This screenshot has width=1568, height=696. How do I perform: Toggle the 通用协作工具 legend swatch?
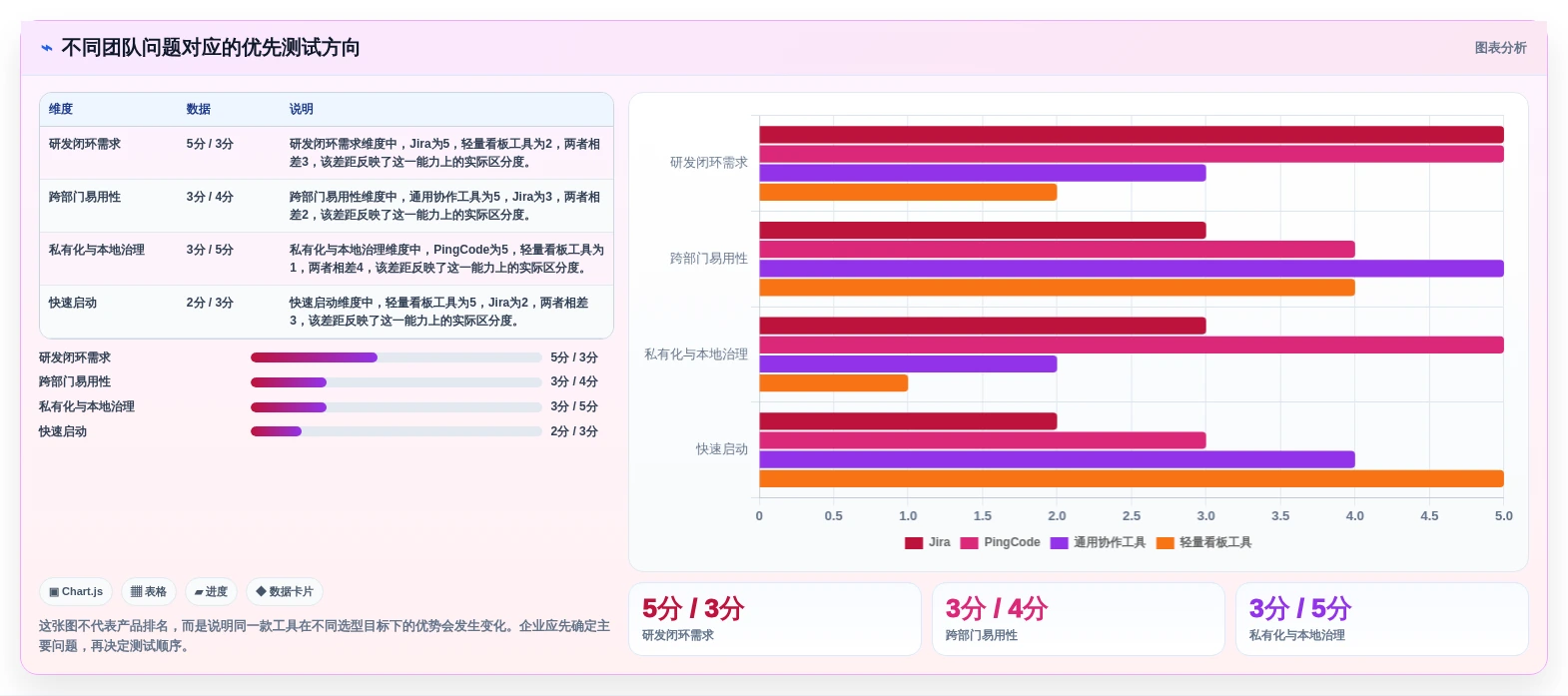point(1060,543)
